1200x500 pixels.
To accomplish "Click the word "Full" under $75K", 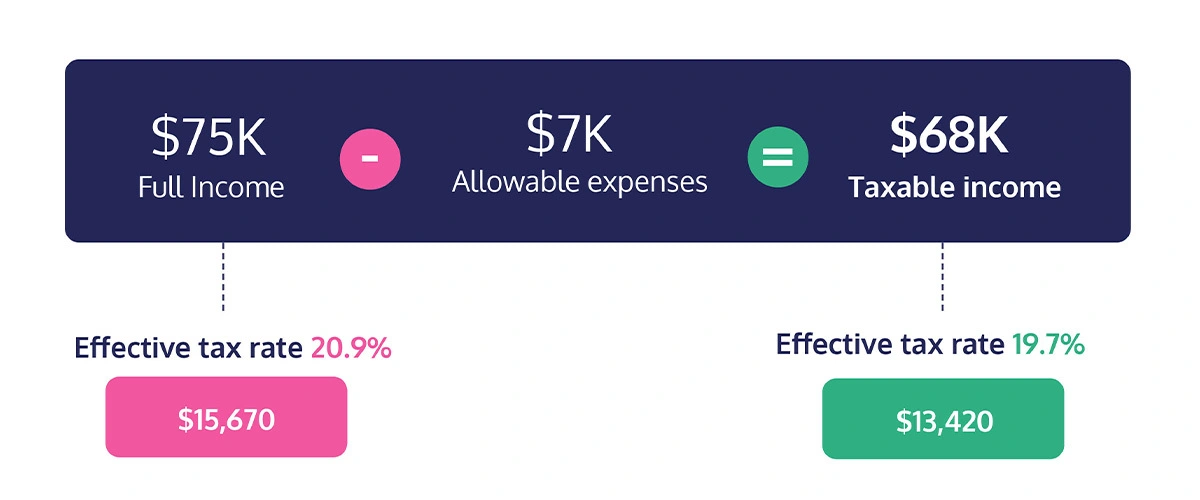I will [x=160, y=187].
